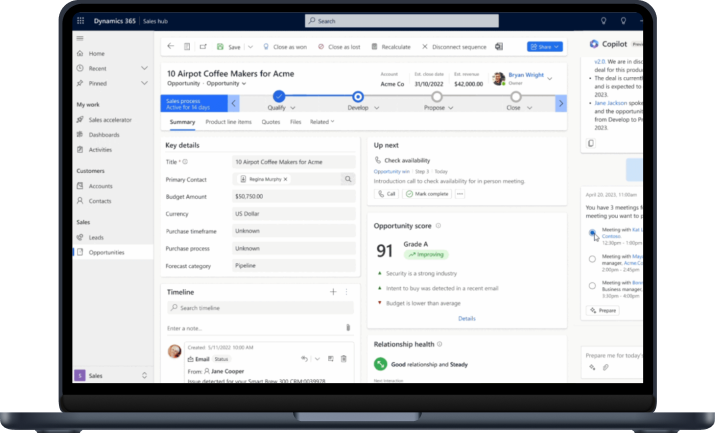Open the Sales area switcher

(112, 375)
